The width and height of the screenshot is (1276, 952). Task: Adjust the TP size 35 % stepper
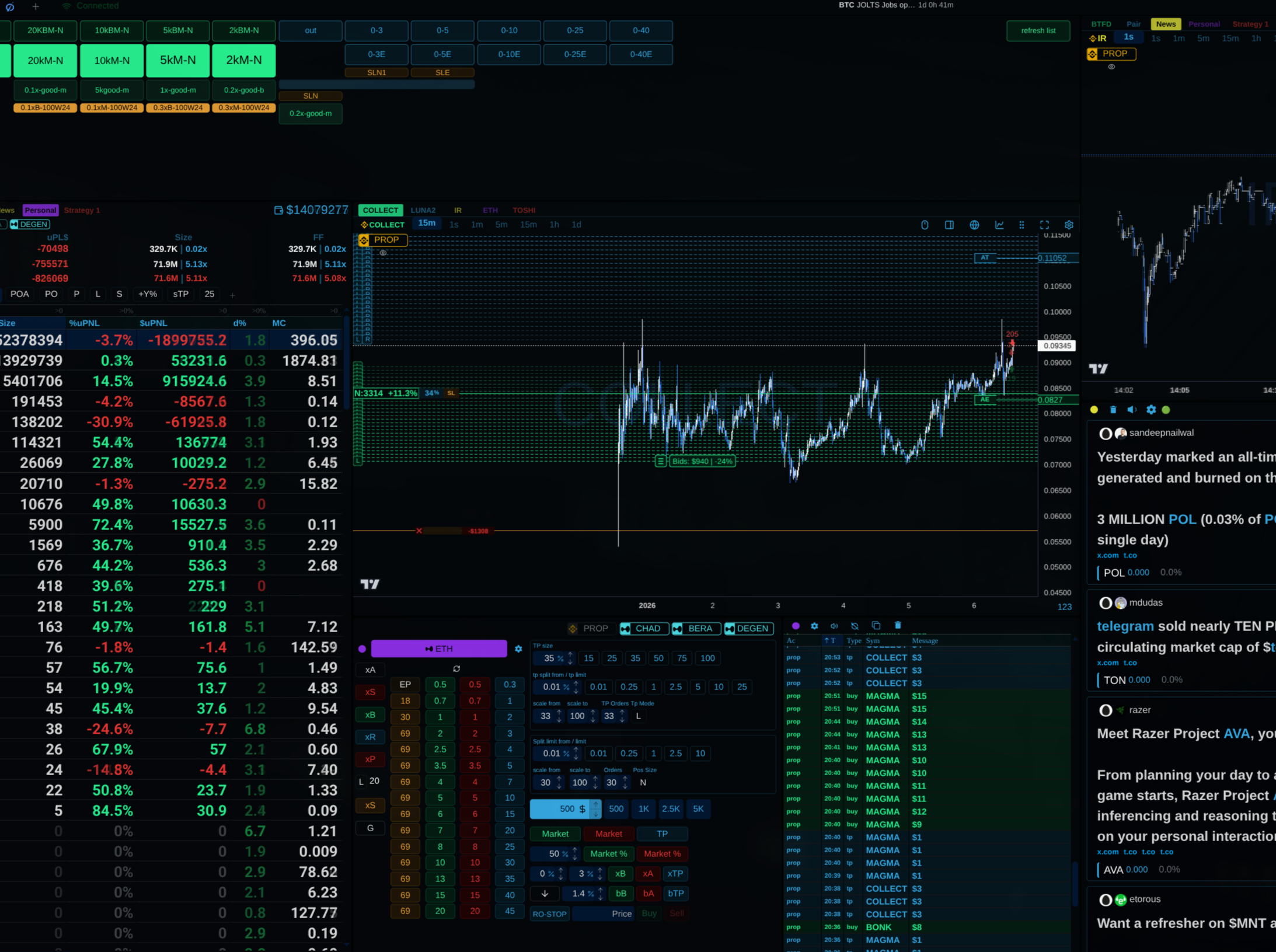pyautogui.click(x=571, y=658)
